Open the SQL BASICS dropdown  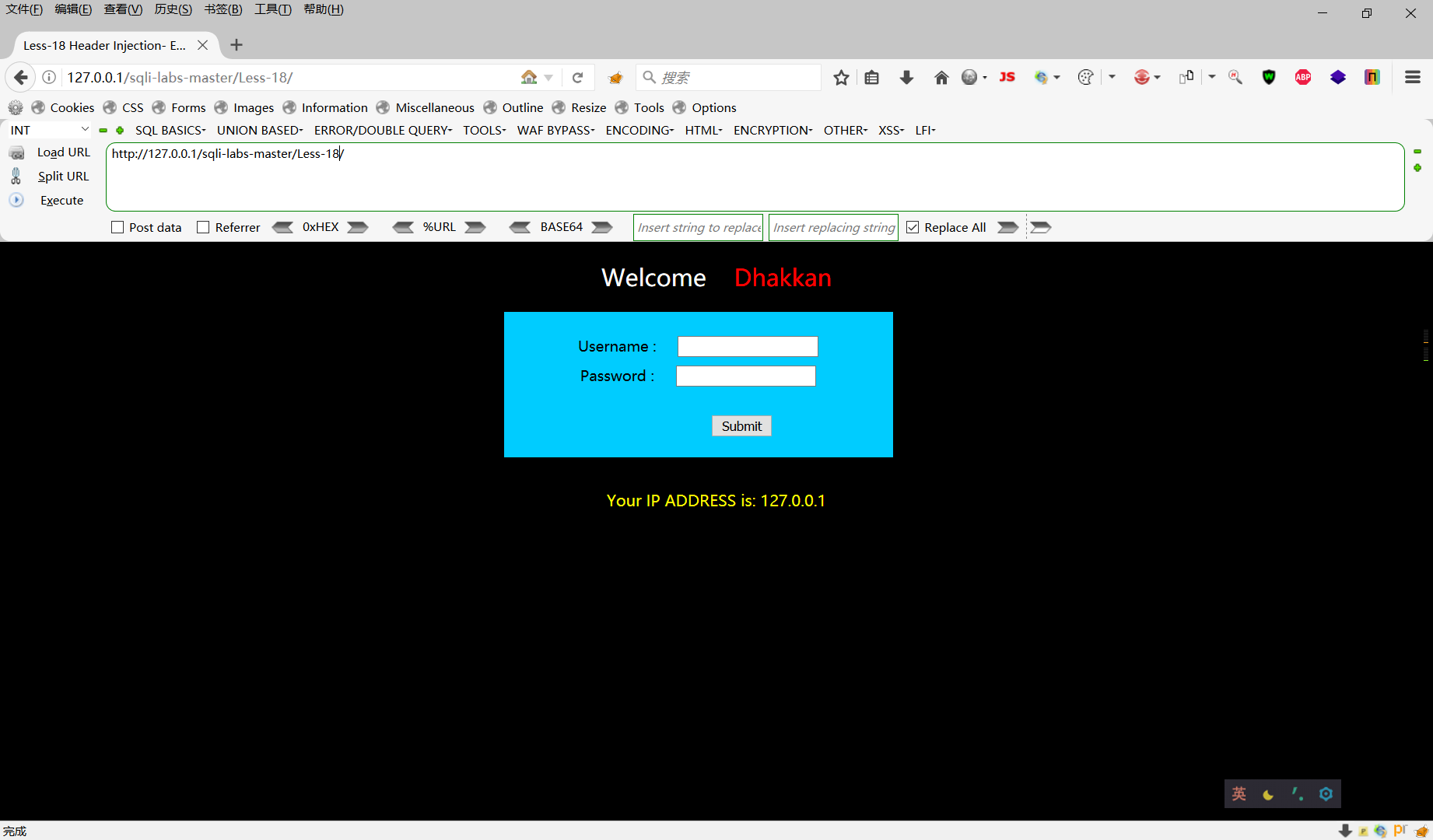170,130
